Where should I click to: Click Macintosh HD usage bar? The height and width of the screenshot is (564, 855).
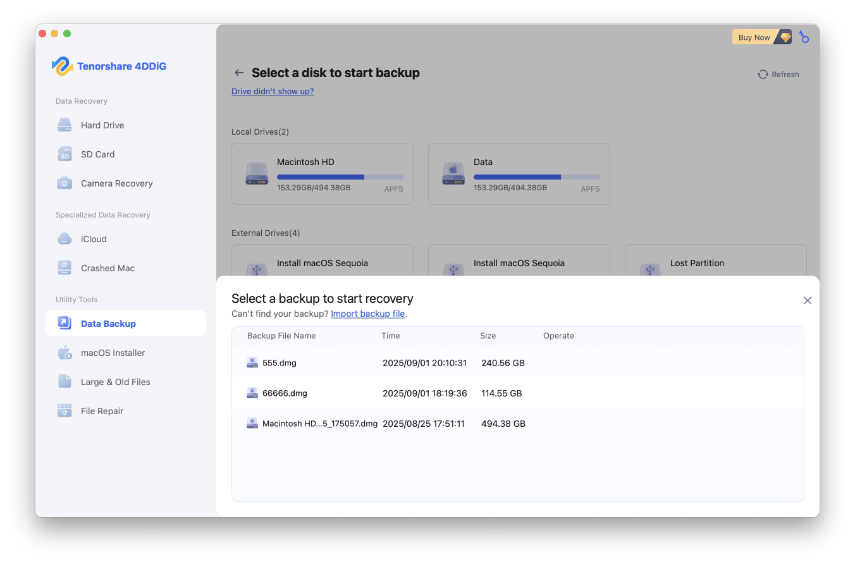[x=340, y=177]
